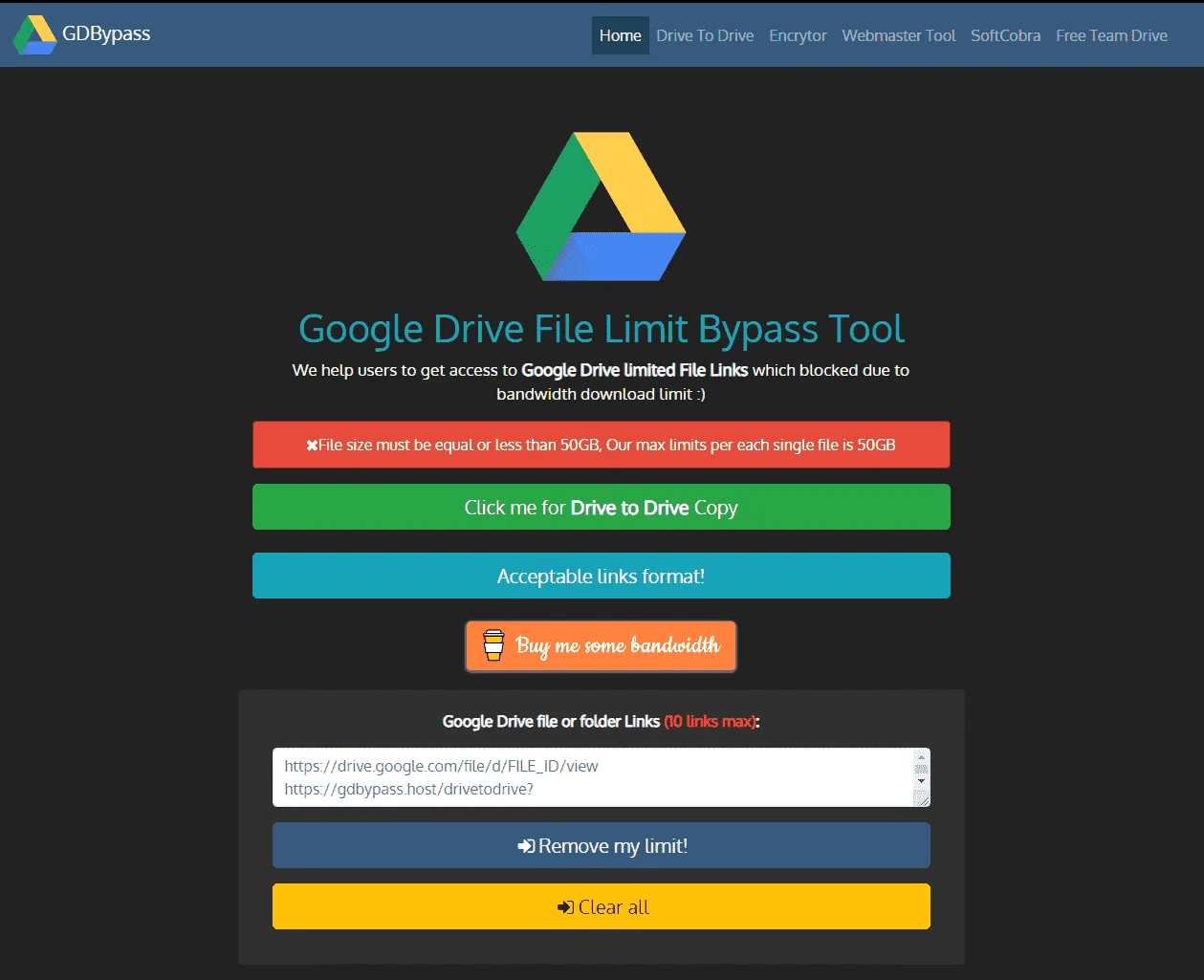Go to Drive To Drive page
This screenshot has width=1204, height=980.
tap(705, 35)
